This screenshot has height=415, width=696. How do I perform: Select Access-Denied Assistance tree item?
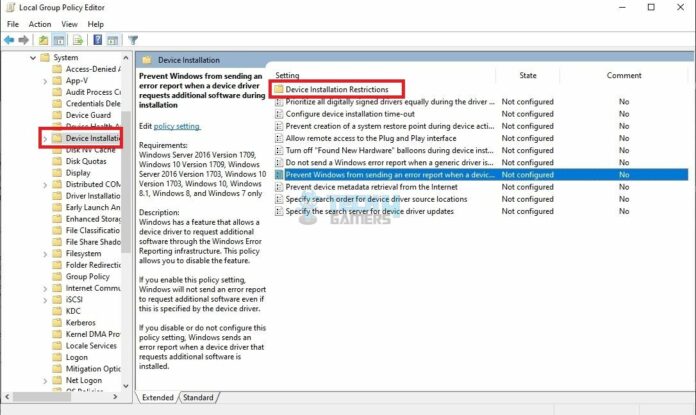(x=93, y=69)
